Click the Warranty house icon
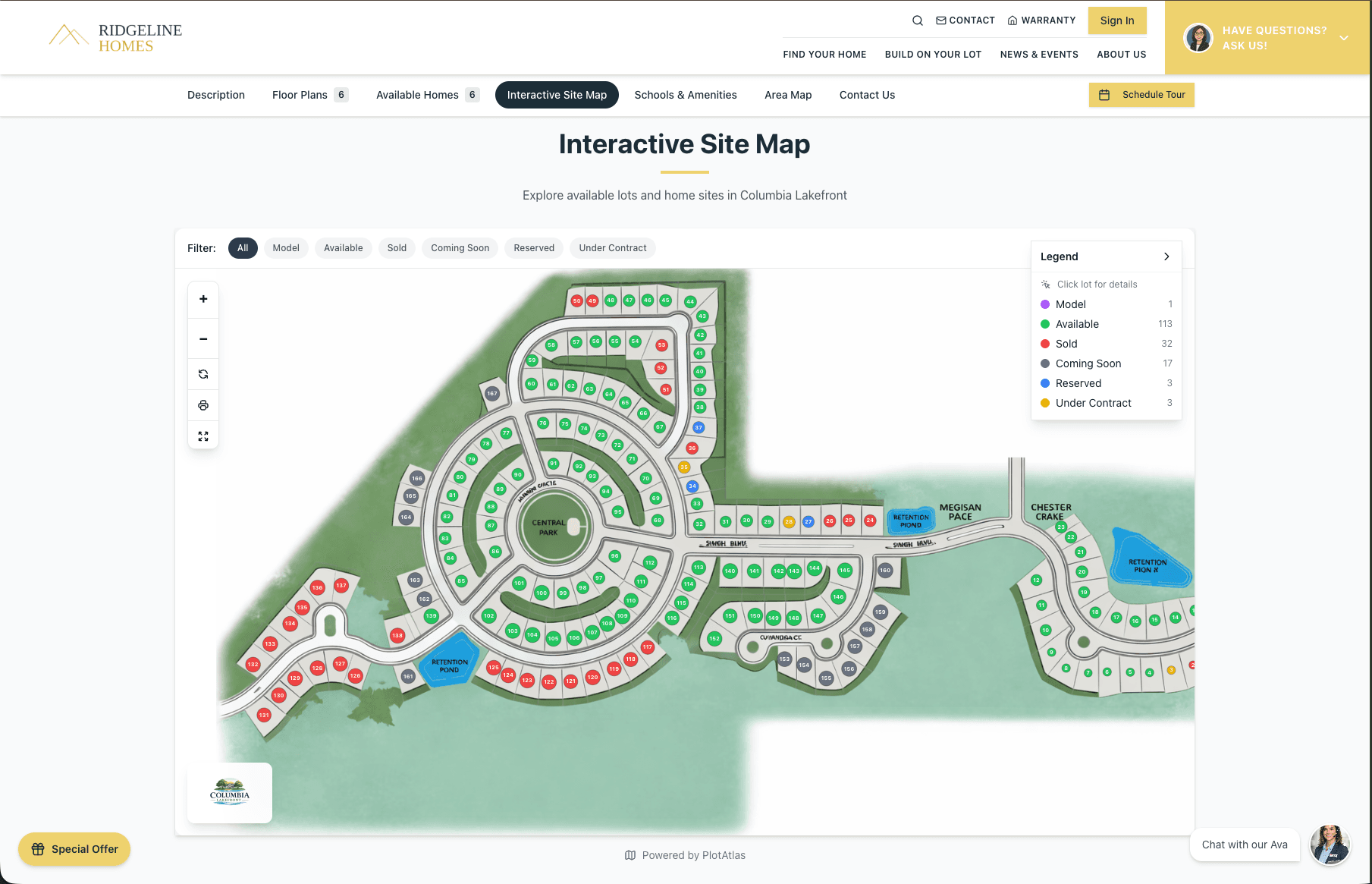The height and width of the screenshot is (884, 1372). 1012,20
